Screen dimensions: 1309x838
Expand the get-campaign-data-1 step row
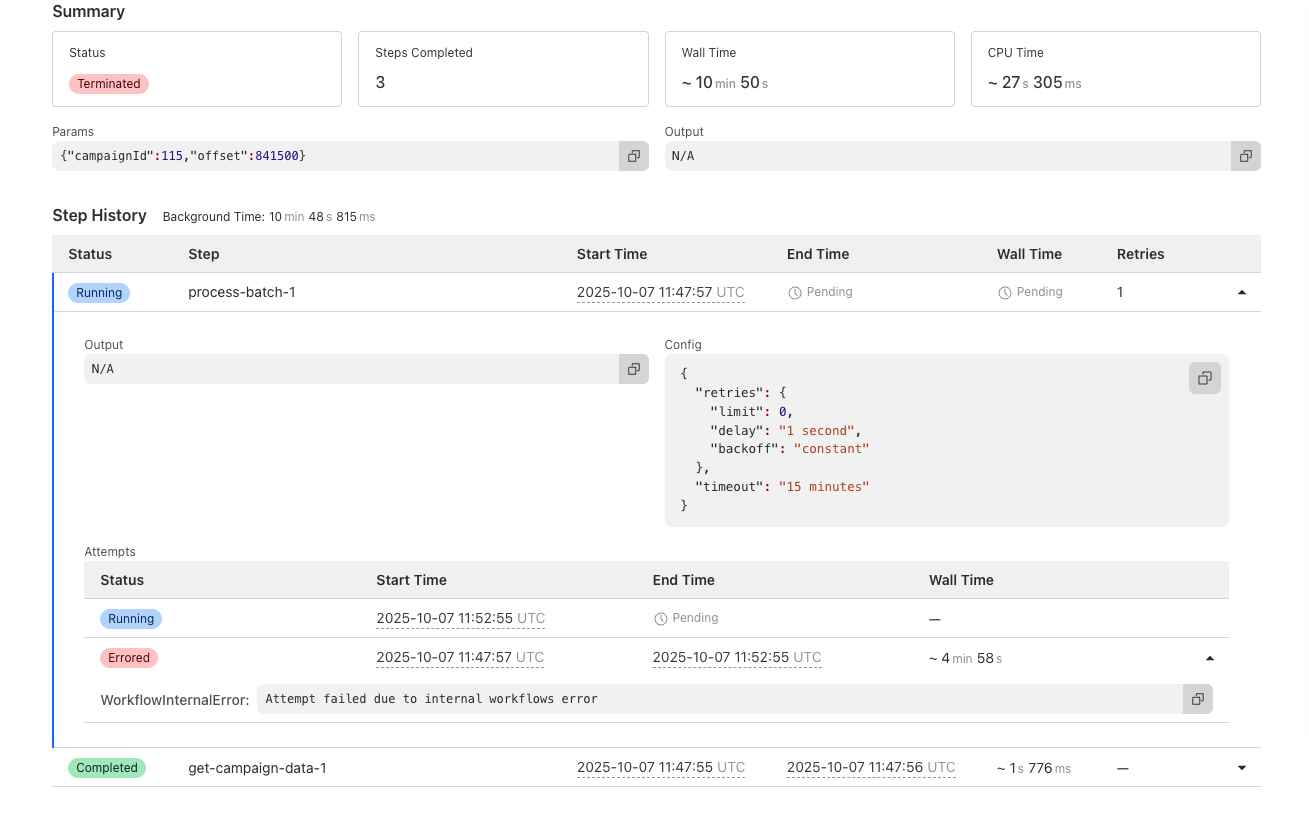click(1242, 768)
